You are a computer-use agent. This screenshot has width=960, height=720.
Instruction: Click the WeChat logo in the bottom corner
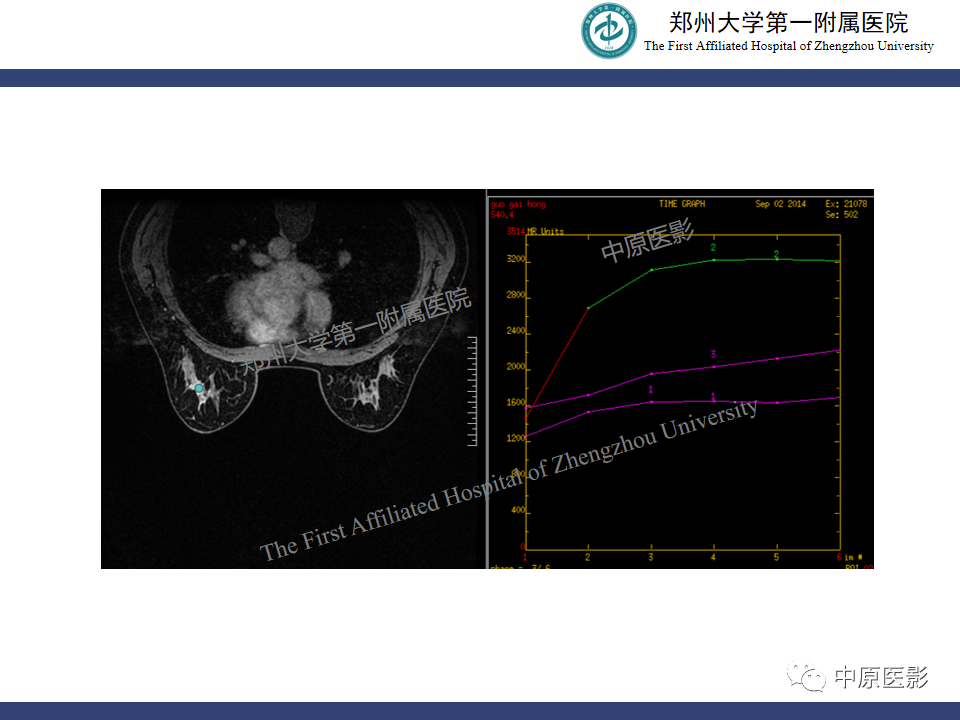(x=806, y=676)
